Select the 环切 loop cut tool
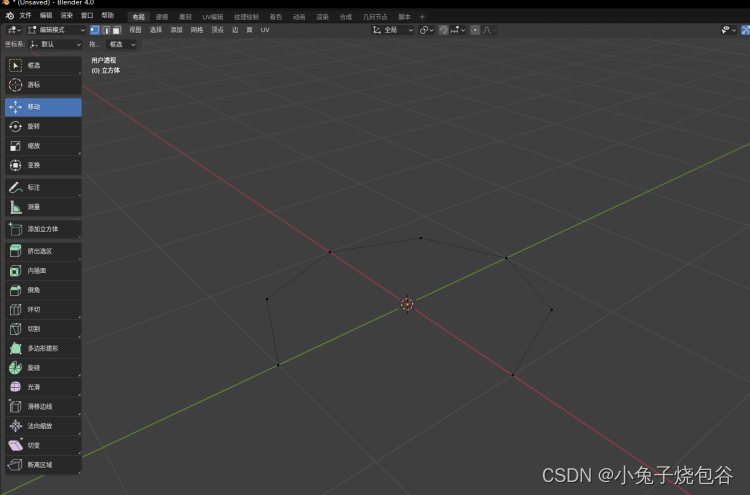The image size is (750, 495). point(43,309)
